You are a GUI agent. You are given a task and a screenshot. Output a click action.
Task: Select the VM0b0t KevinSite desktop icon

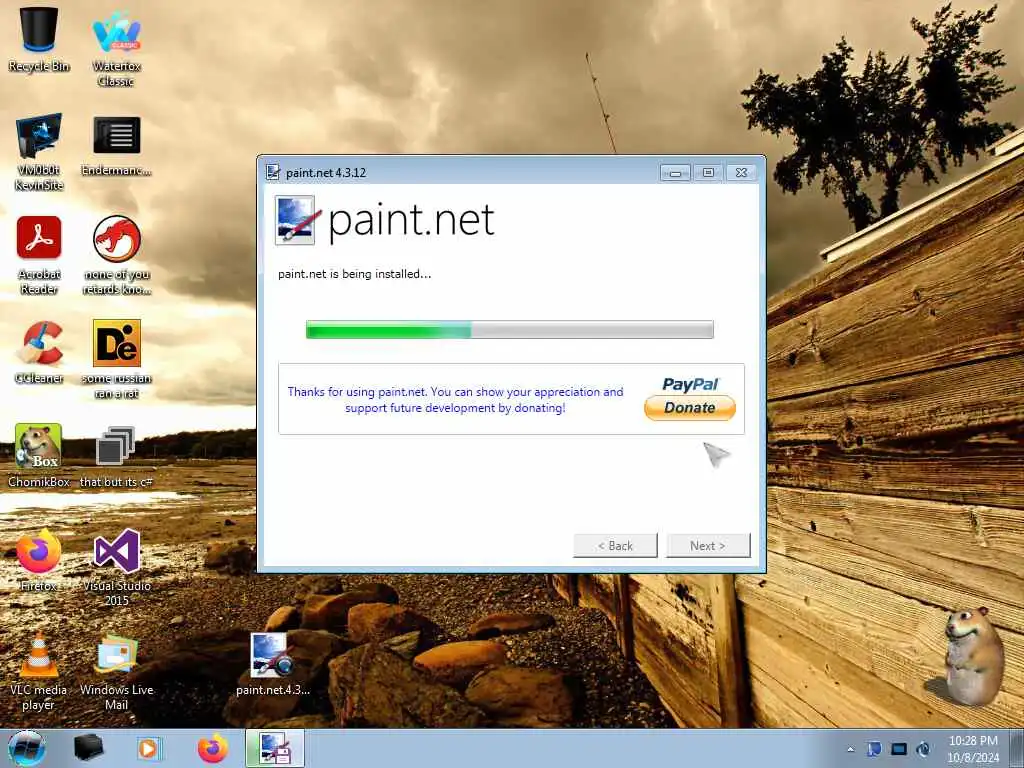click(x=39, y=150)
